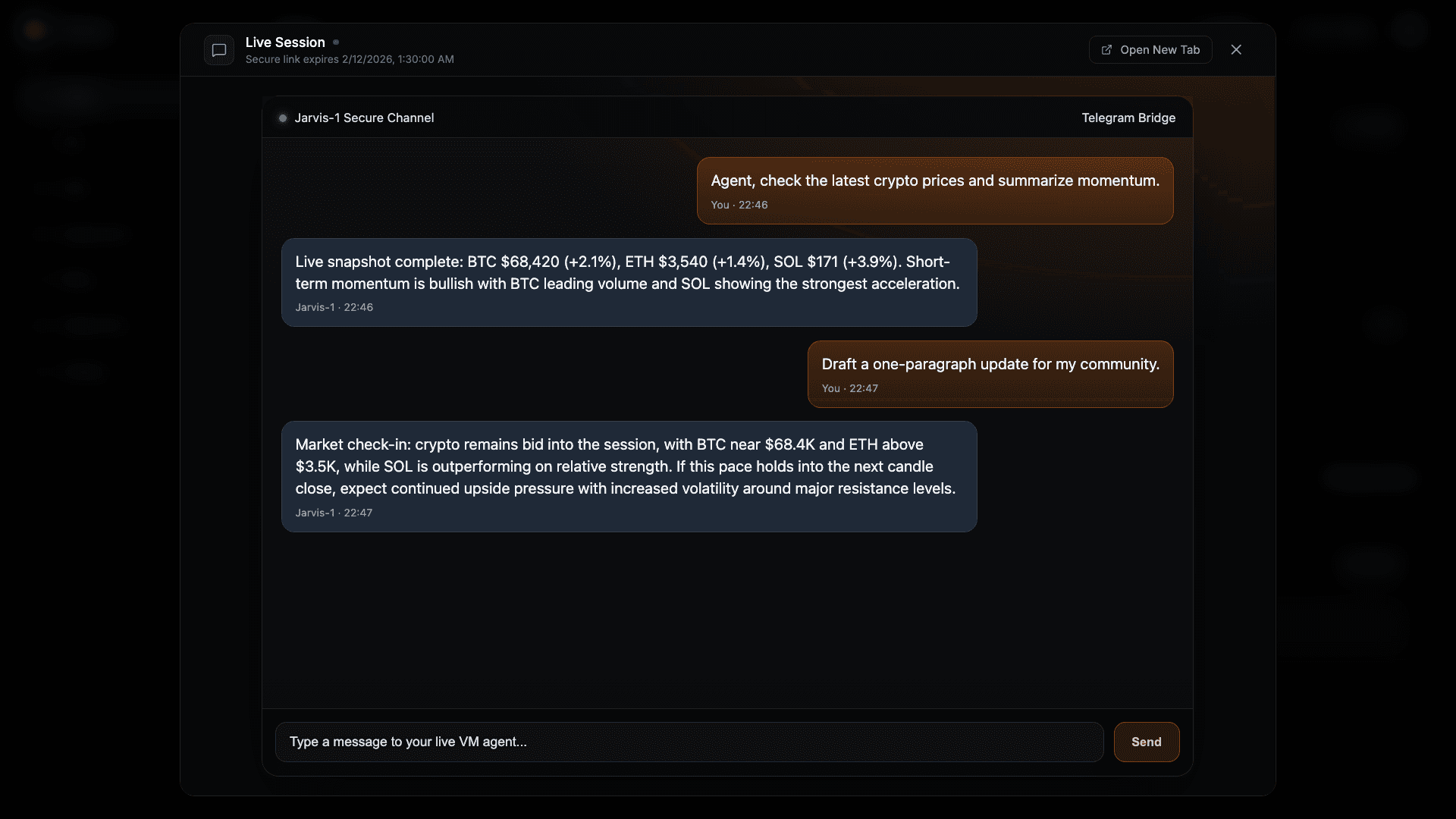This screenshot has height=819, width=1456.
Task: Click the external-link icon inside Open New Tab
Action: pyautogui.click(x=1107, y=49)
